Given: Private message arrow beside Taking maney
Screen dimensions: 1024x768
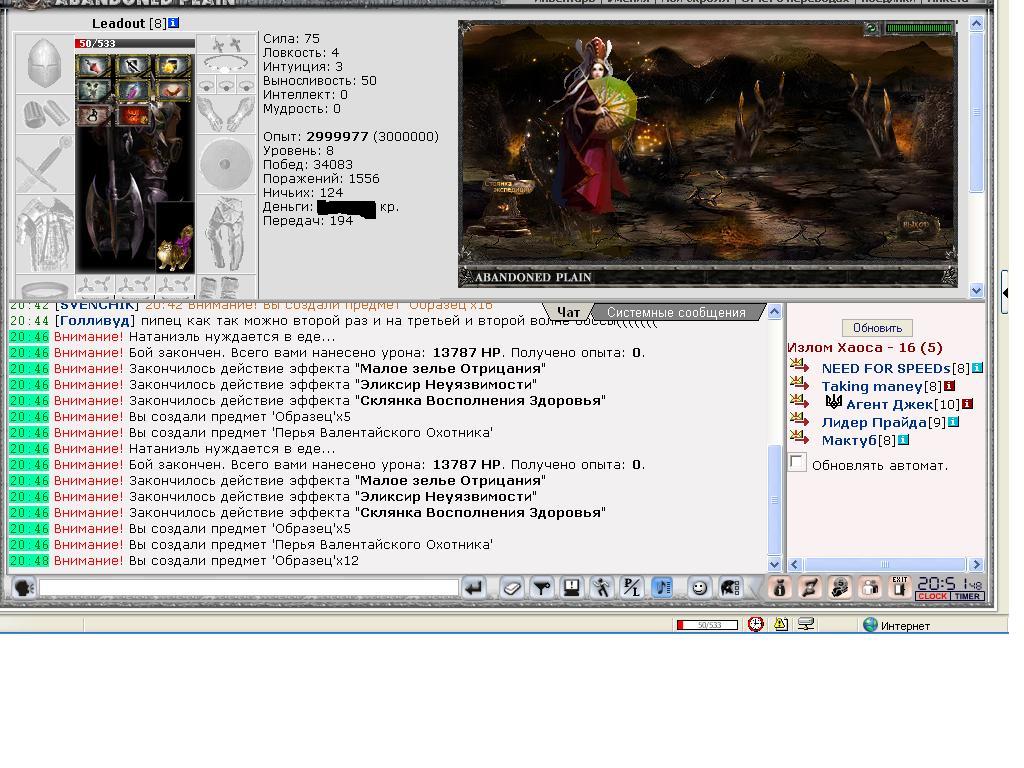Looking at the screenshot, I should coord(799,384).
